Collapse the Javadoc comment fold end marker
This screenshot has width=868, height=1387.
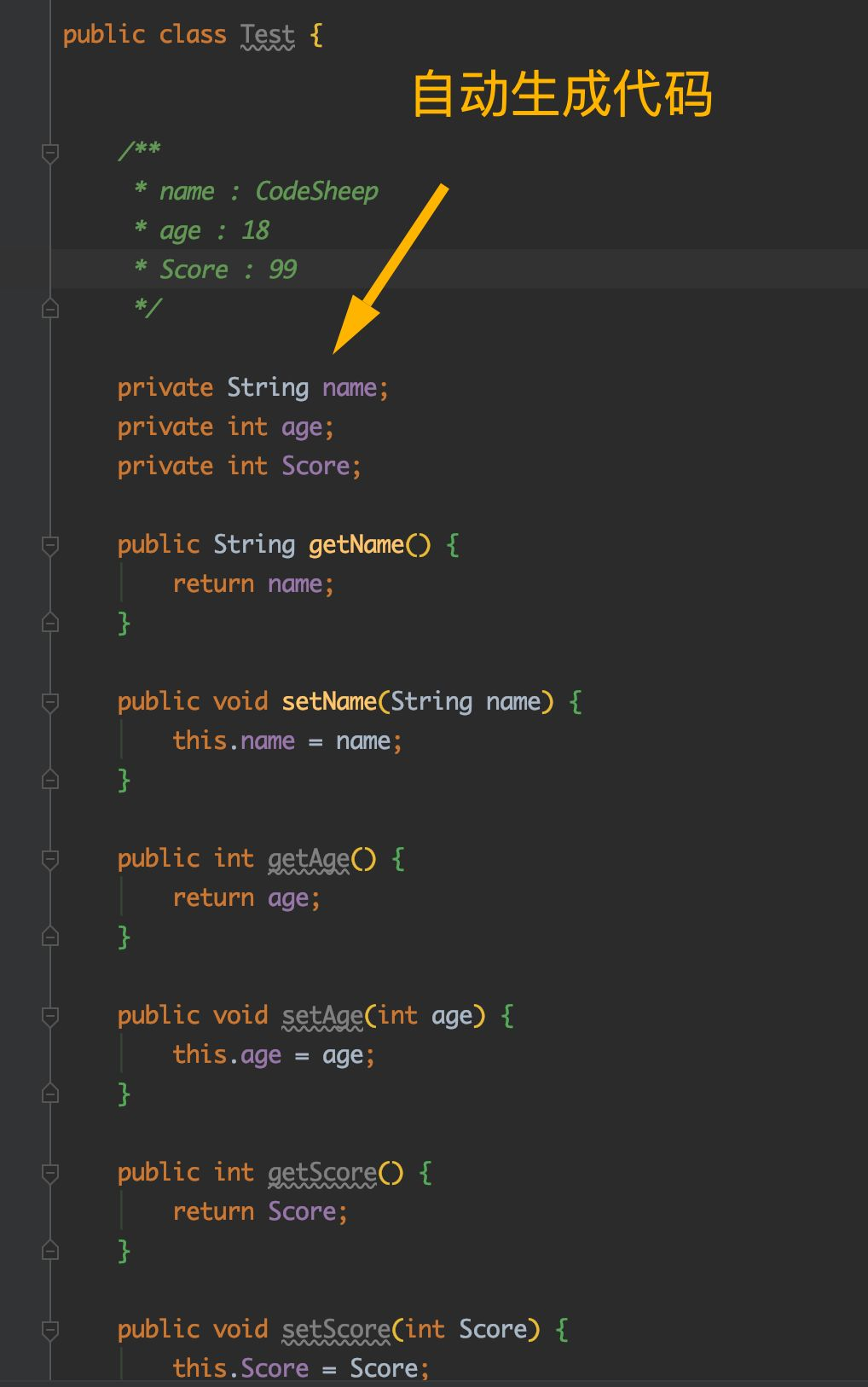[50, 308]
